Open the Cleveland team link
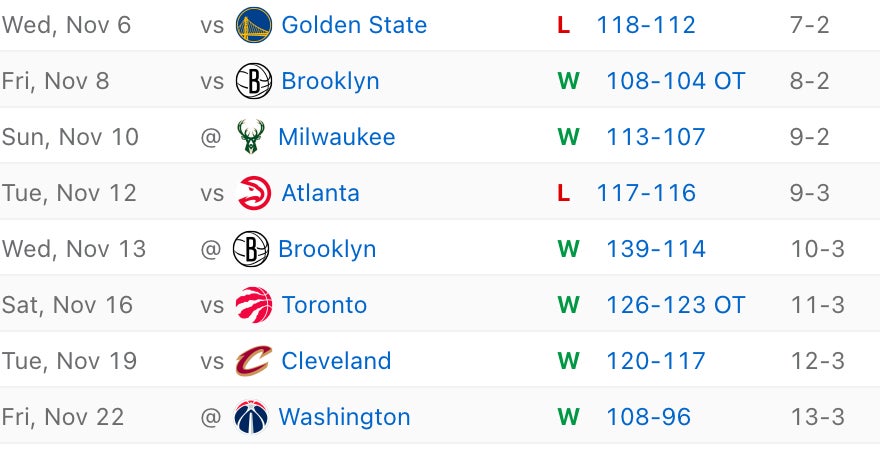Screen dimensions: 880x450 [336, 361]
